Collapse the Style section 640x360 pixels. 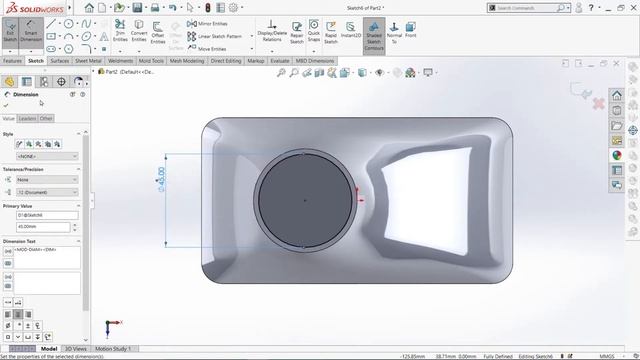pos(78,134)
